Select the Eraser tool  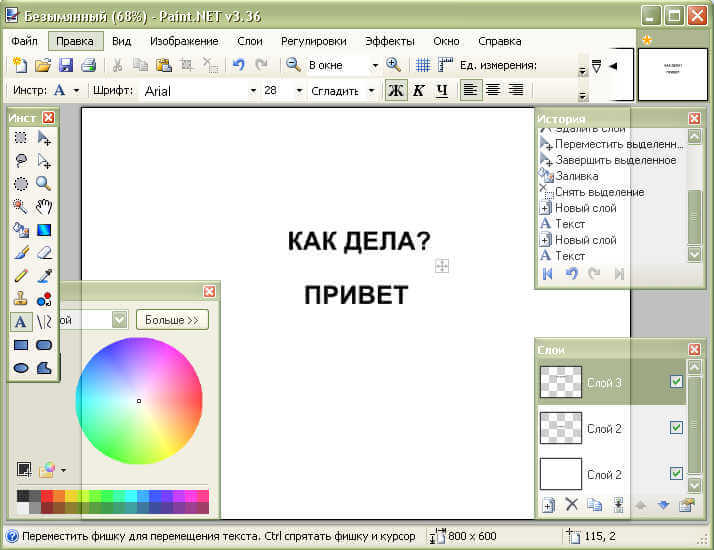(44, 253)
